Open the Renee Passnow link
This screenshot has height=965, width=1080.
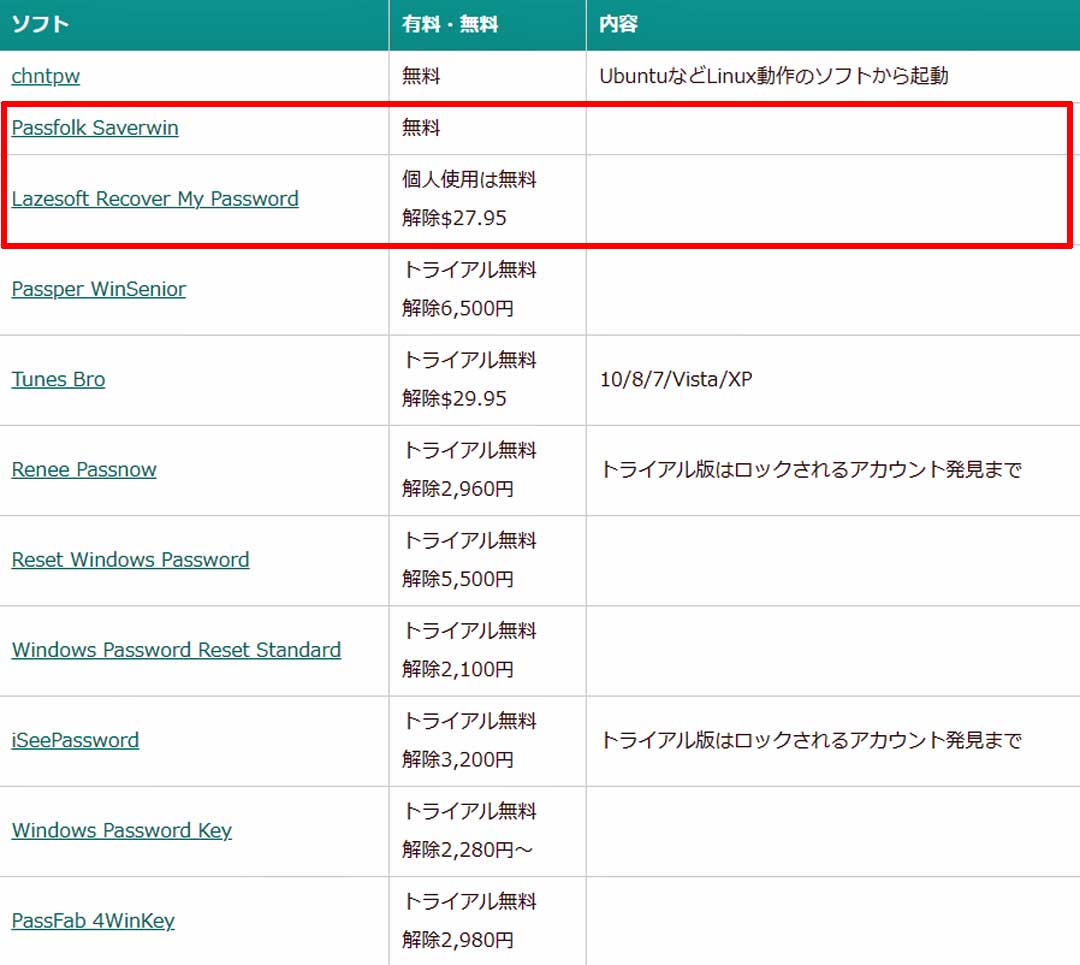[84, 470]
